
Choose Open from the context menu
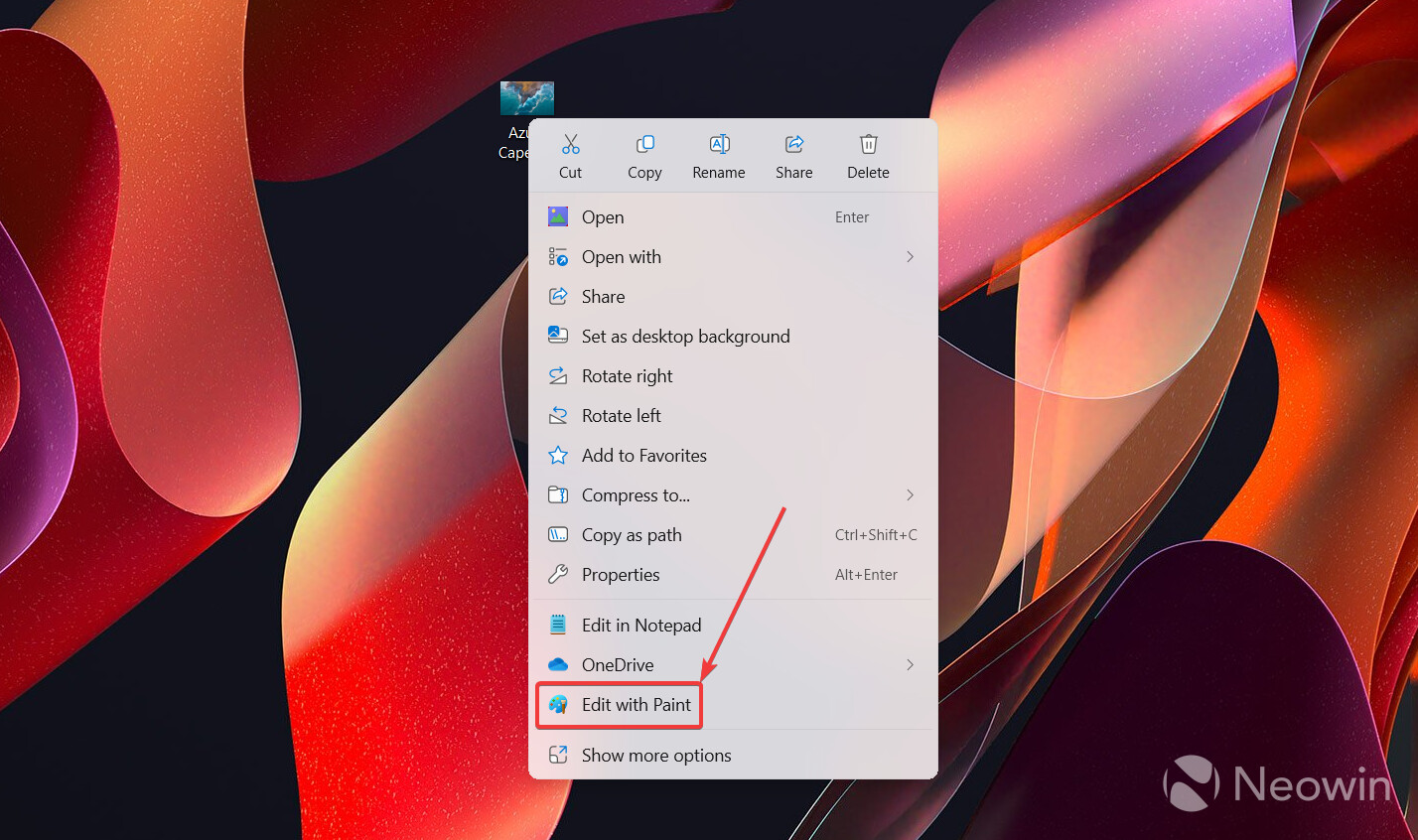733,217
